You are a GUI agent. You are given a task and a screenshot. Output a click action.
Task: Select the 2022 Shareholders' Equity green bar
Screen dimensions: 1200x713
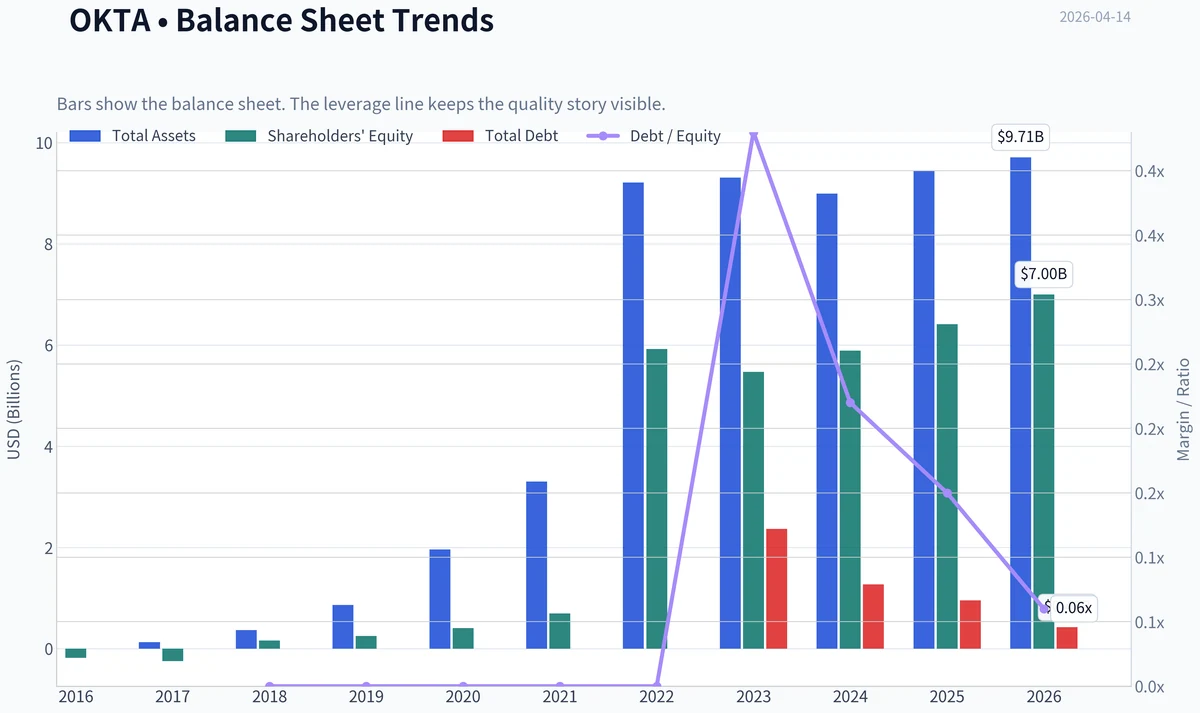[656, 499]
